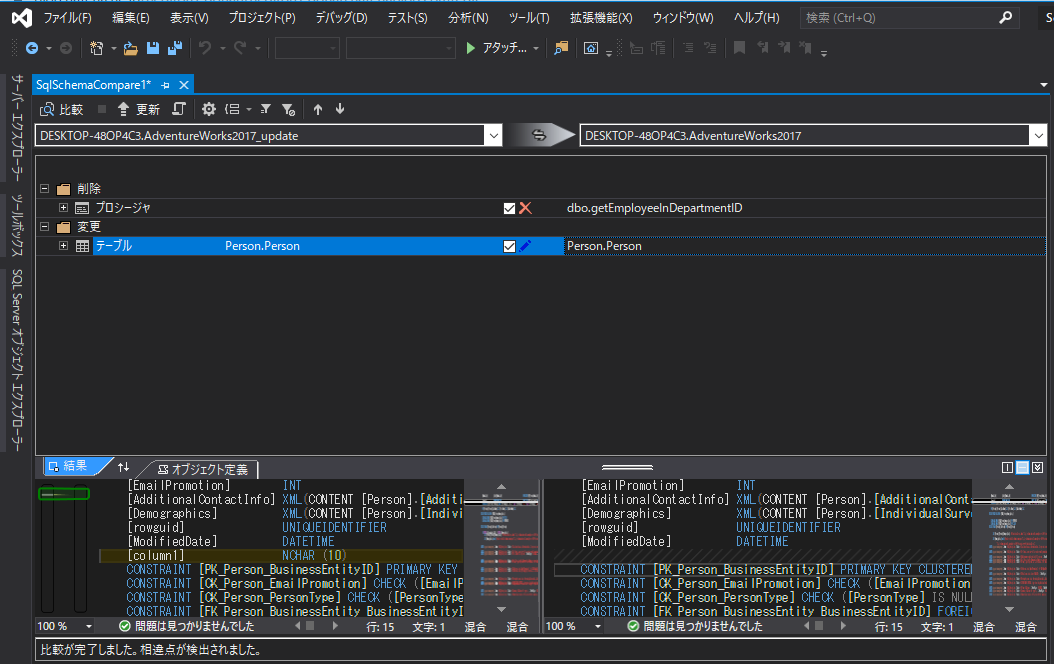Click the highlighted [column1] NCHAR (10) line
Viewport: 1054px width, 664px height.
tap(281, 556)
